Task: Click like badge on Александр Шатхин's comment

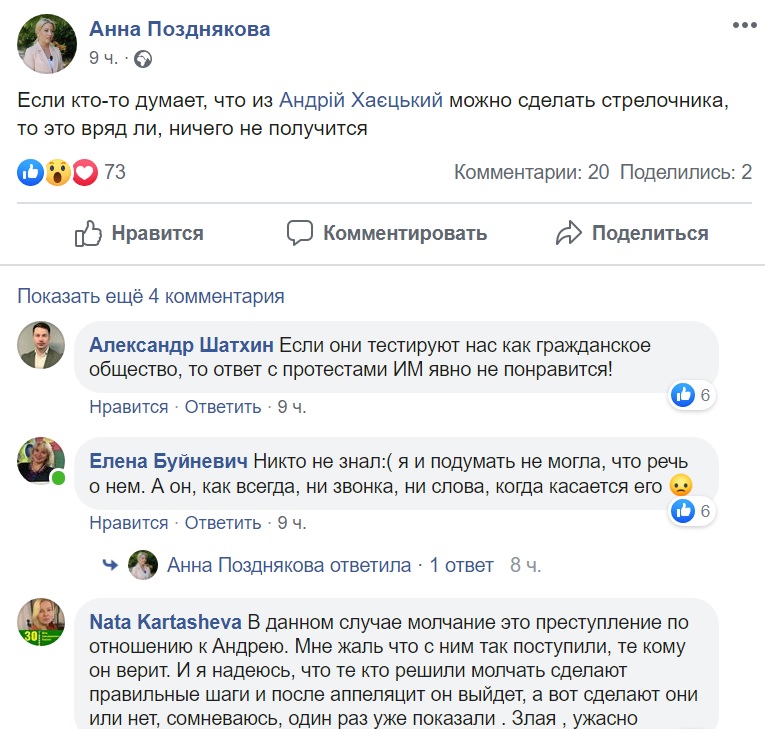Action: coord(684,395)
